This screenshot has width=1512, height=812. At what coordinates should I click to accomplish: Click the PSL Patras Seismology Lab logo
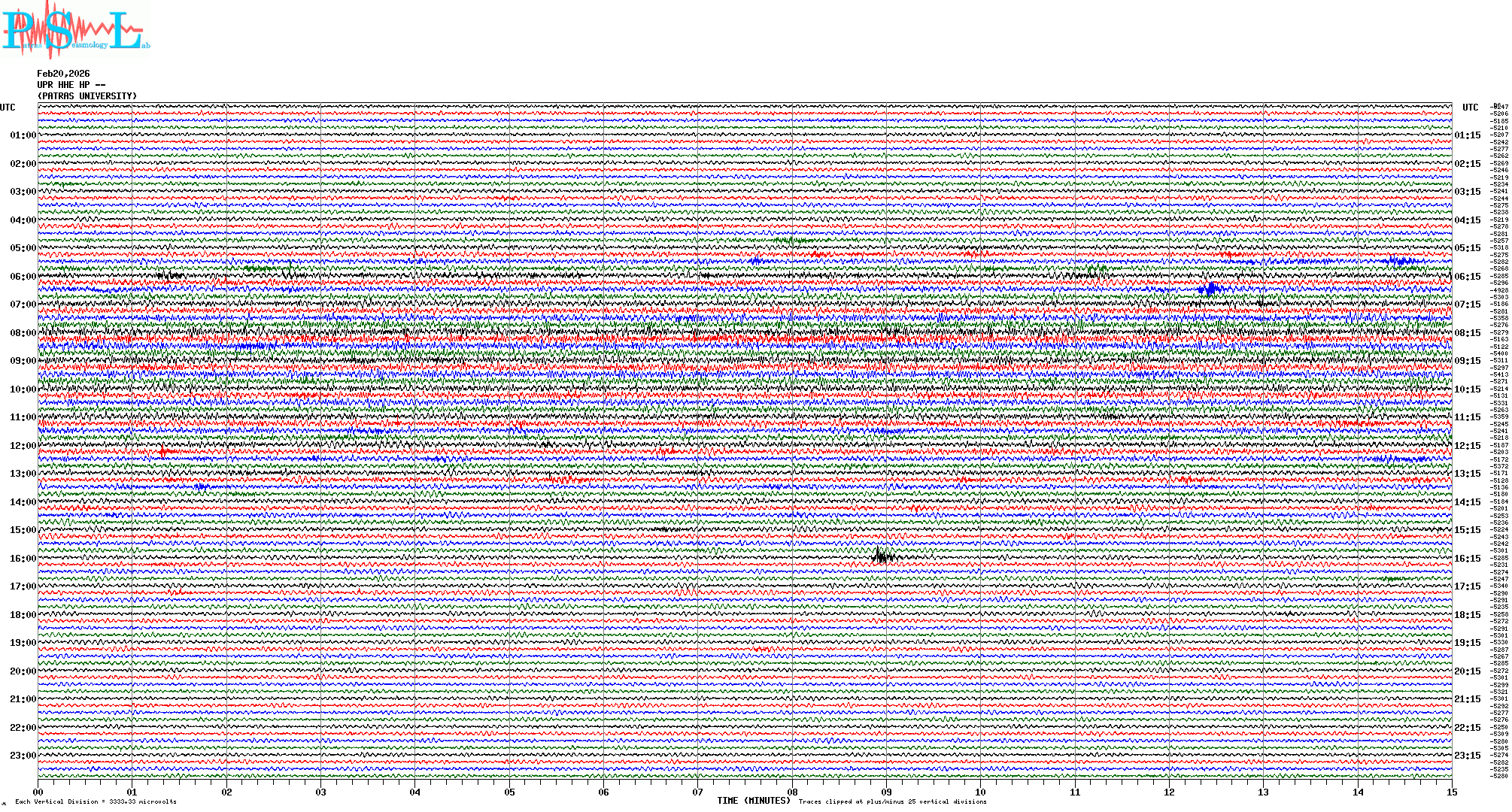(75, 30)
